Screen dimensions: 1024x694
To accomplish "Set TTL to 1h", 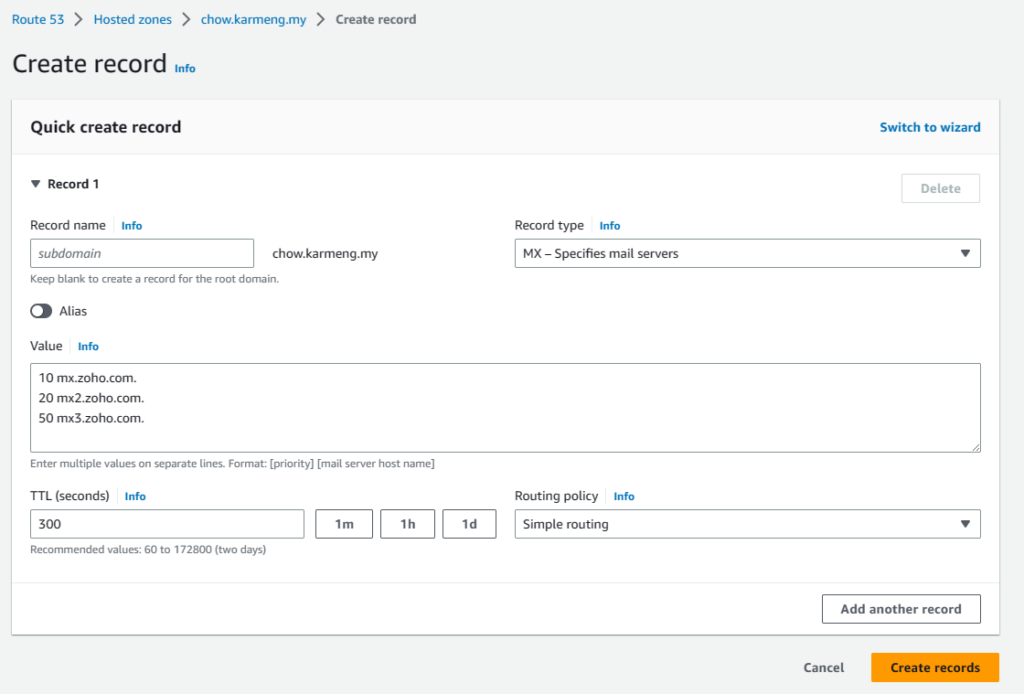I will [408, 524].
